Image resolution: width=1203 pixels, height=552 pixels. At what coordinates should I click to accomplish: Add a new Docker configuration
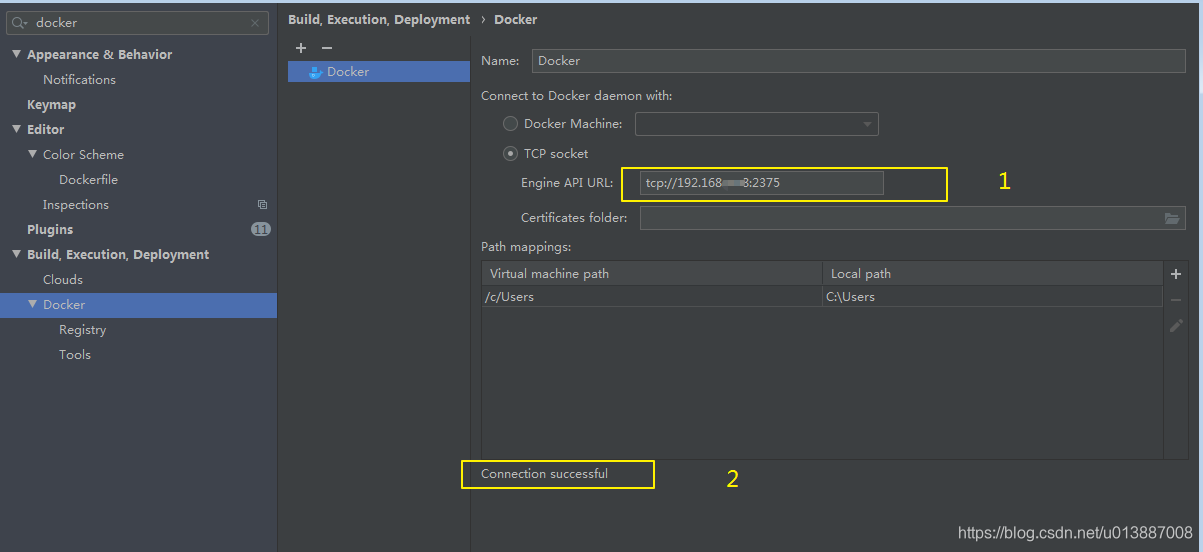301,48
